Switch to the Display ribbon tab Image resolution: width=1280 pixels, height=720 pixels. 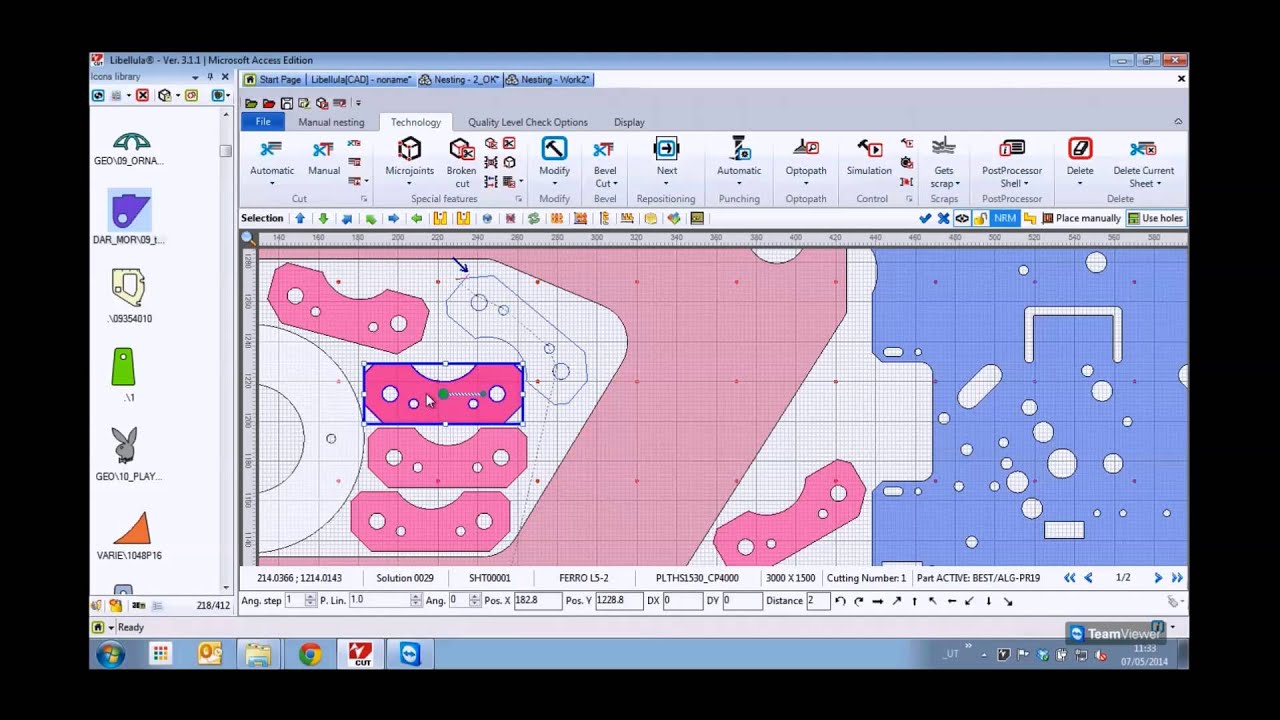pyautogui.click(x=629, y=122)
